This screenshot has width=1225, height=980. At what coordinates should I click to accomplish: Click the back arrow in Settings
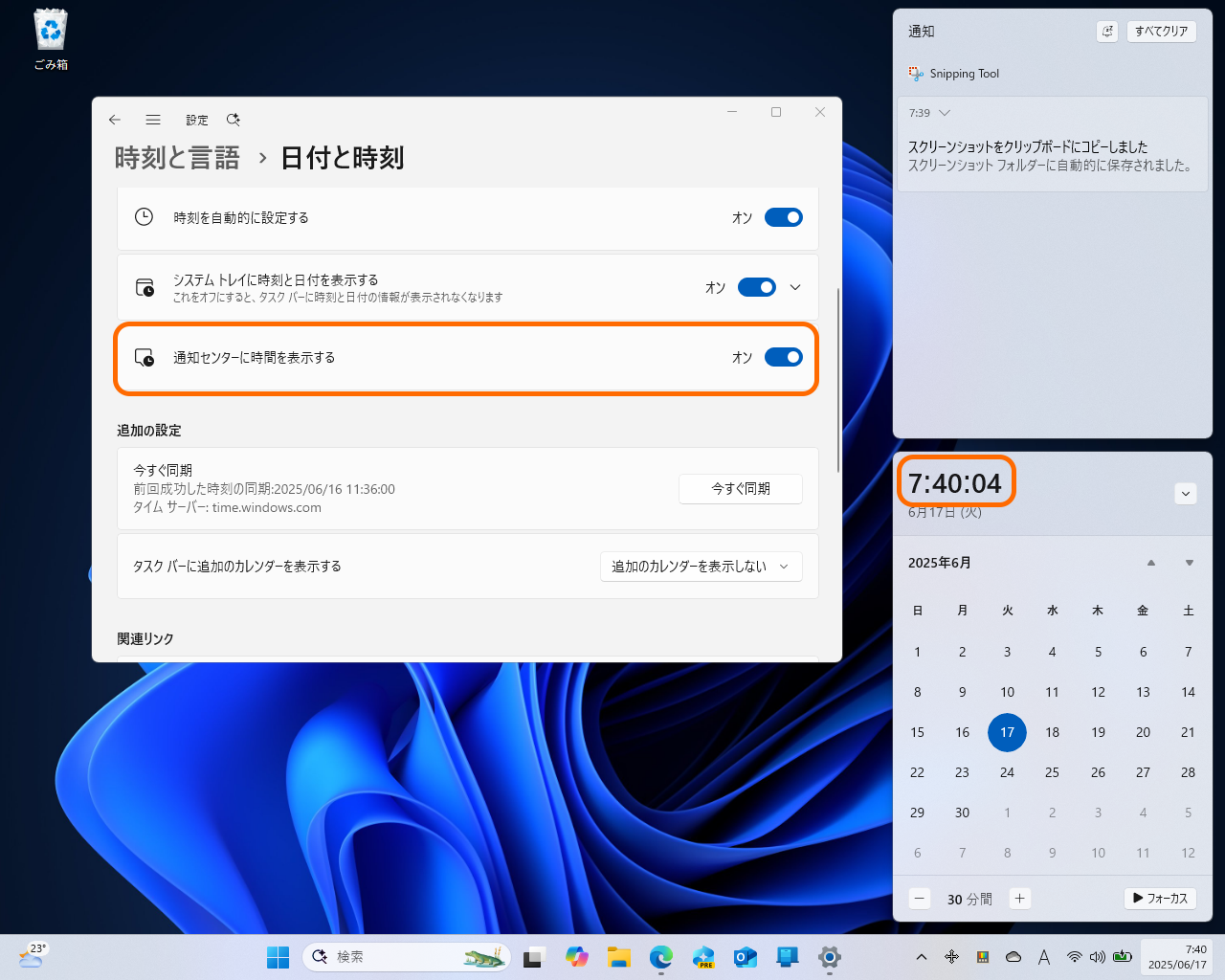click(x=115, y=120)
